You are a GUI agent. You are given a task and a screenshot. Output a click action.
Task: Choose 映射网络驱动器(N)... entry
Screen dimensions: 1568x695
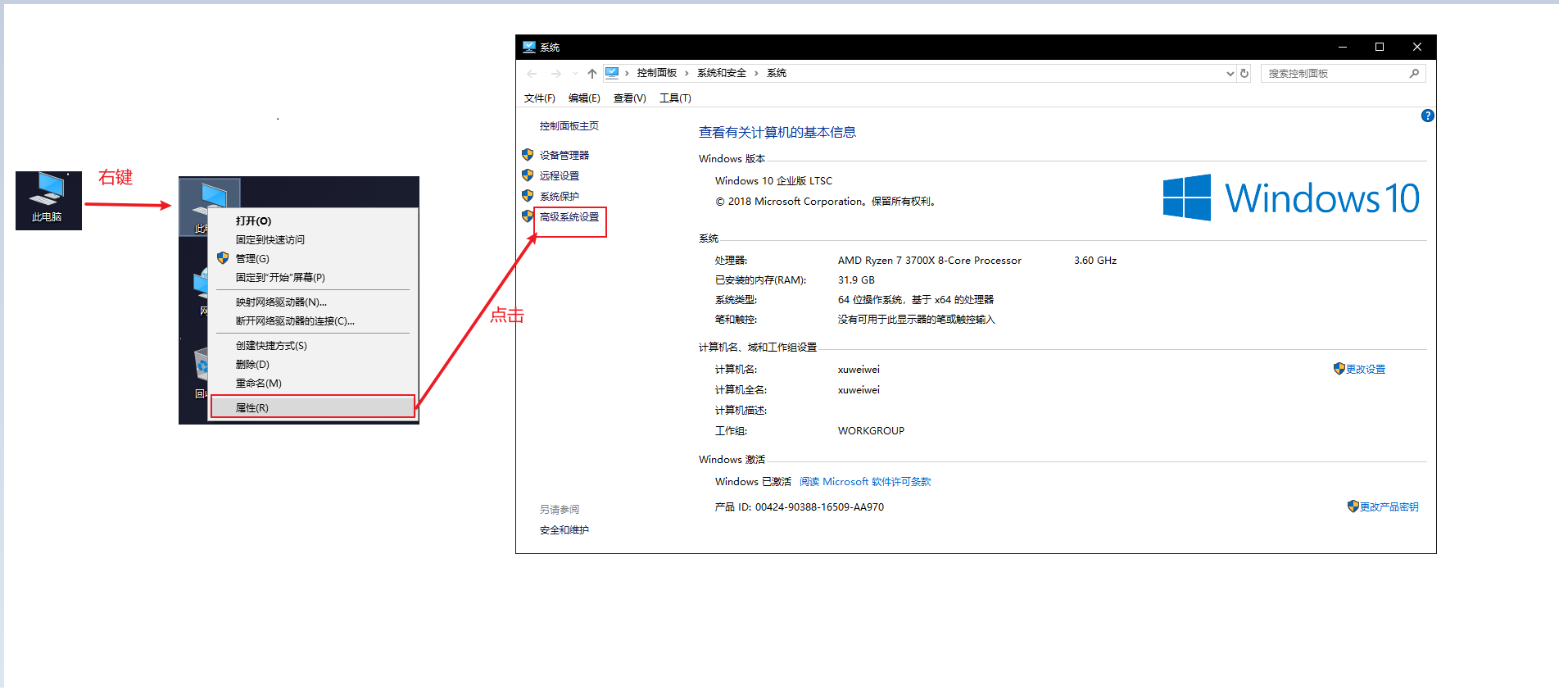coord(313,302)
